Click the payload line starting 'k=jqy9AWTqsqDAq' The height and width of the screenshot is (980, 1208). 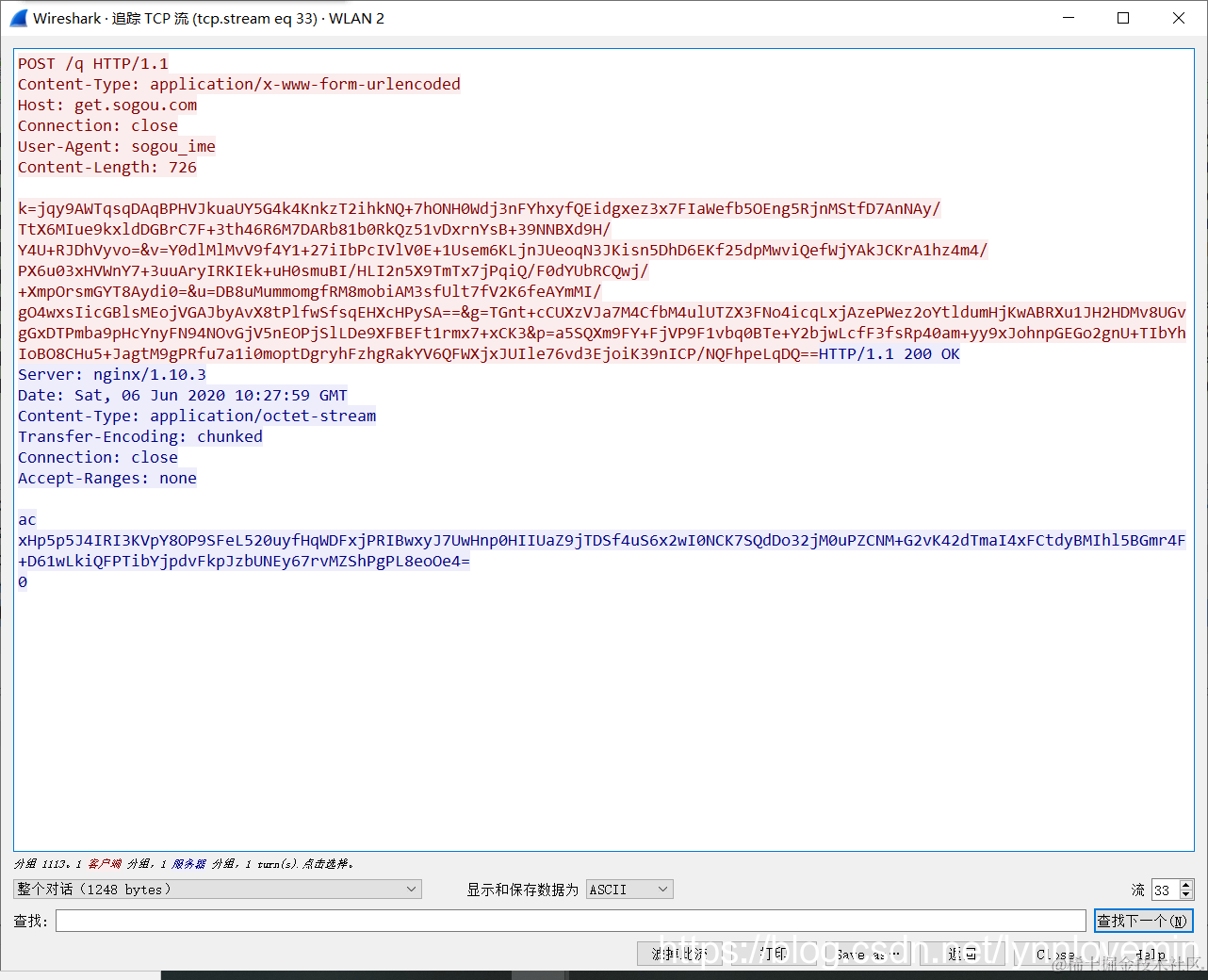tap(480, 209)
